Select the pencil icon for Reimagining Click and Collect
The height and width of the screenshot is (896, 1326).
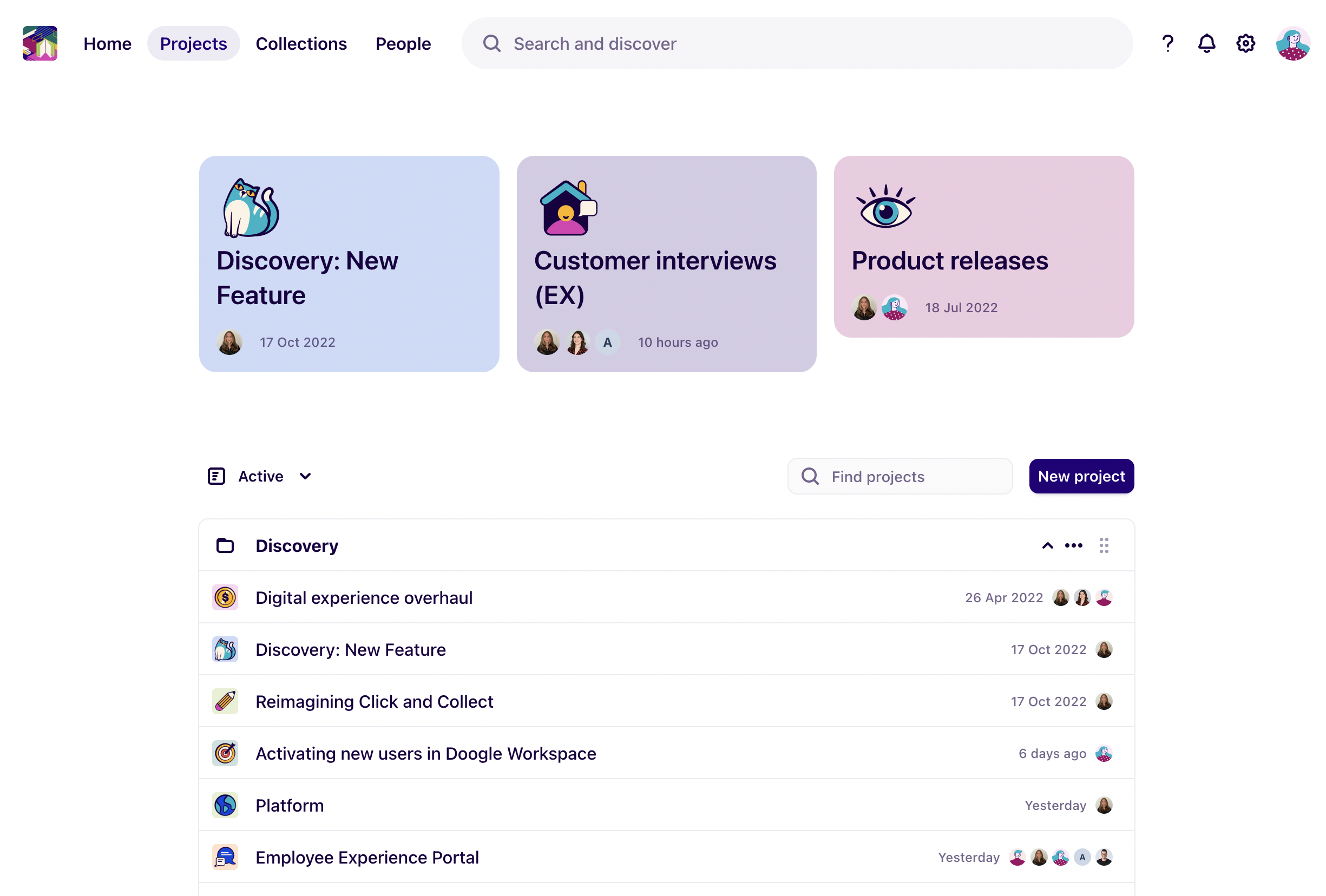(x=225, y=701)
